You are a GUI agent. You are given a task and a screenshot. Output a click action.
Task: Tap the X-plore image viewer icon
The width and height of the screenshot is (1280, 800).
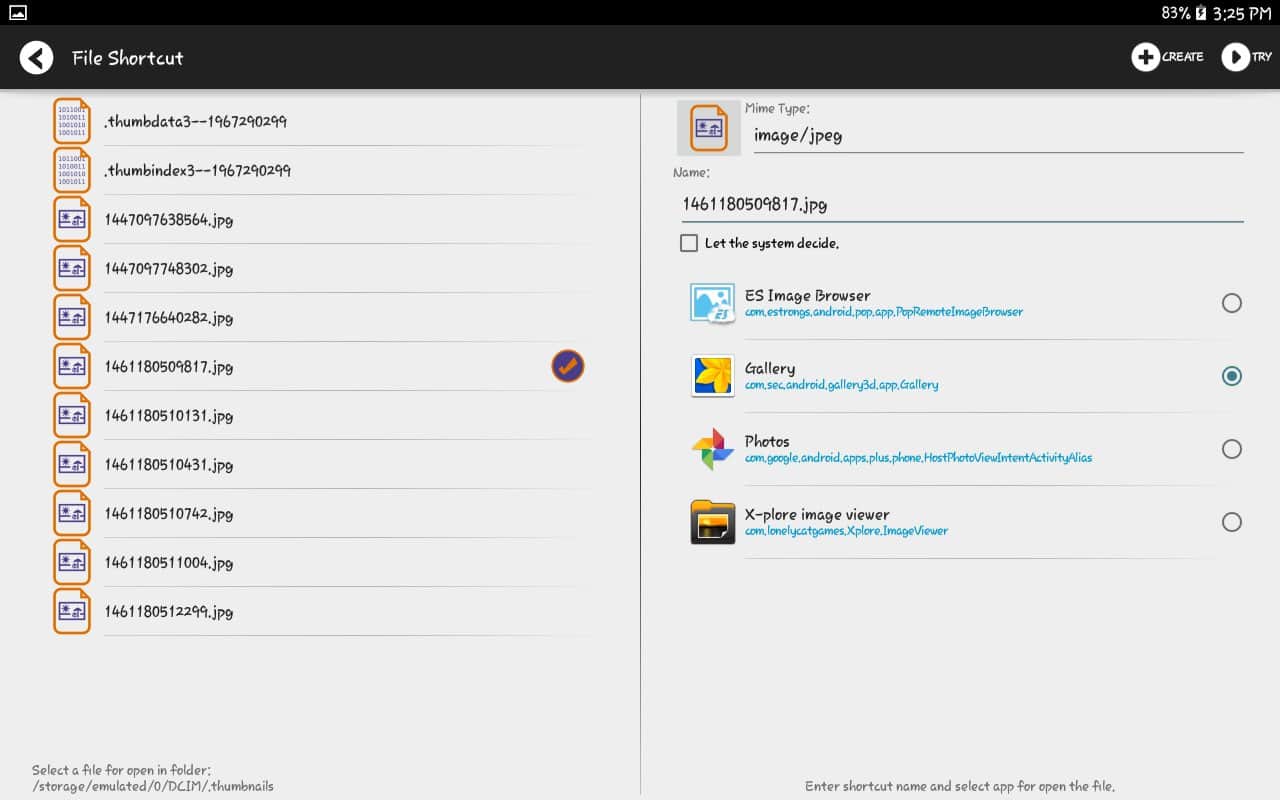click(712, 522)
